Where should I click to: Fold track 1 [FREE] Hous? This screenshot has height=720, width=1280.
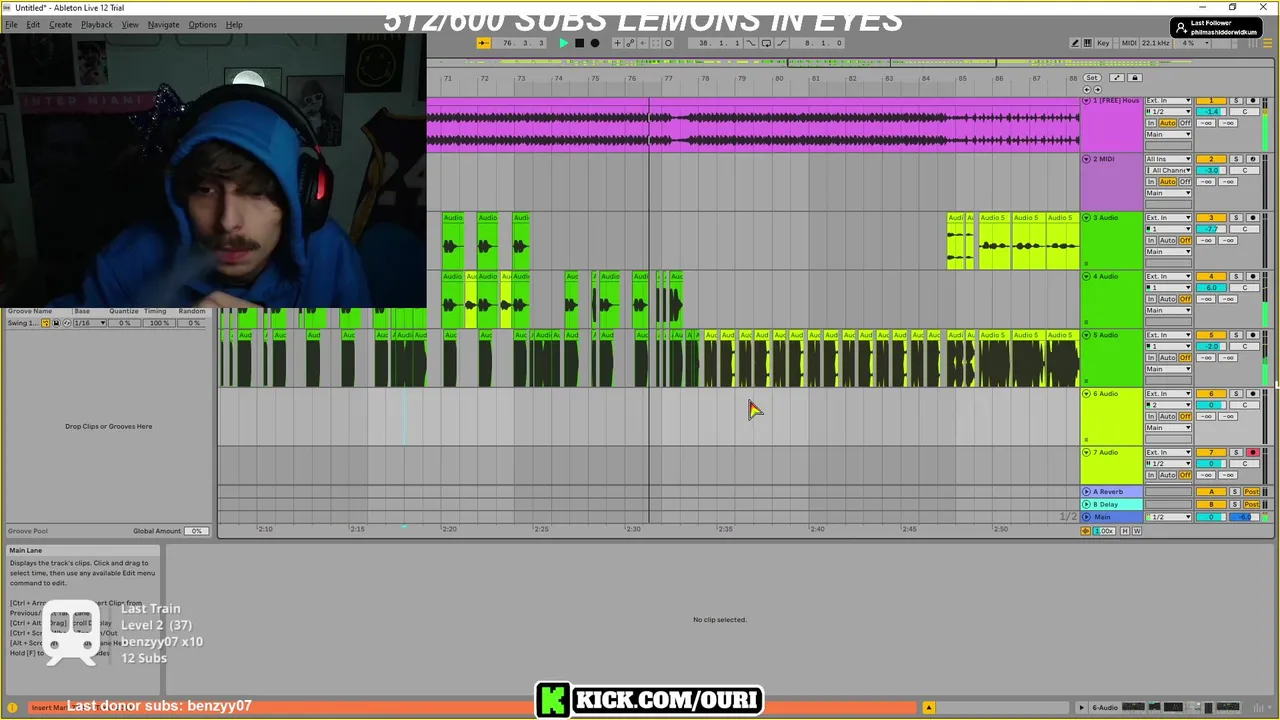tap(1087, 101)
